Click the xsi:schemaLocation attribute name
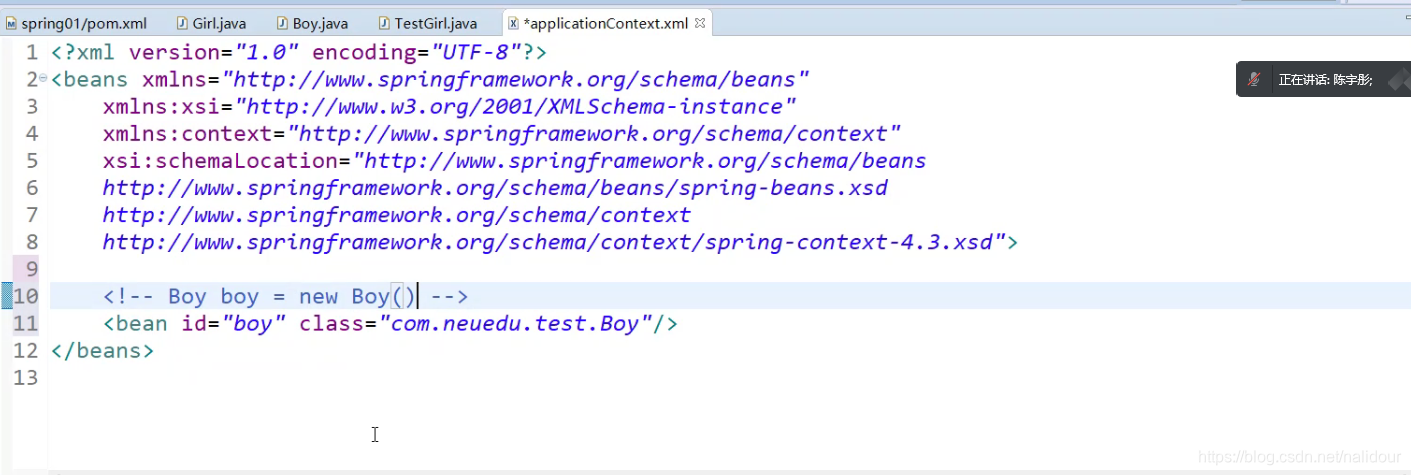This screenshot has width=1411, height=475. point(220,160)
